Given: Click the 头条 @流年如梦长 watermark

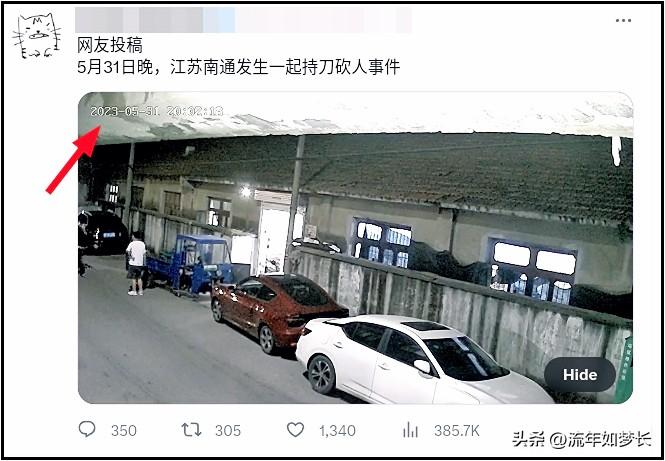Looking at the screenshot, I should tap(581, 440).
